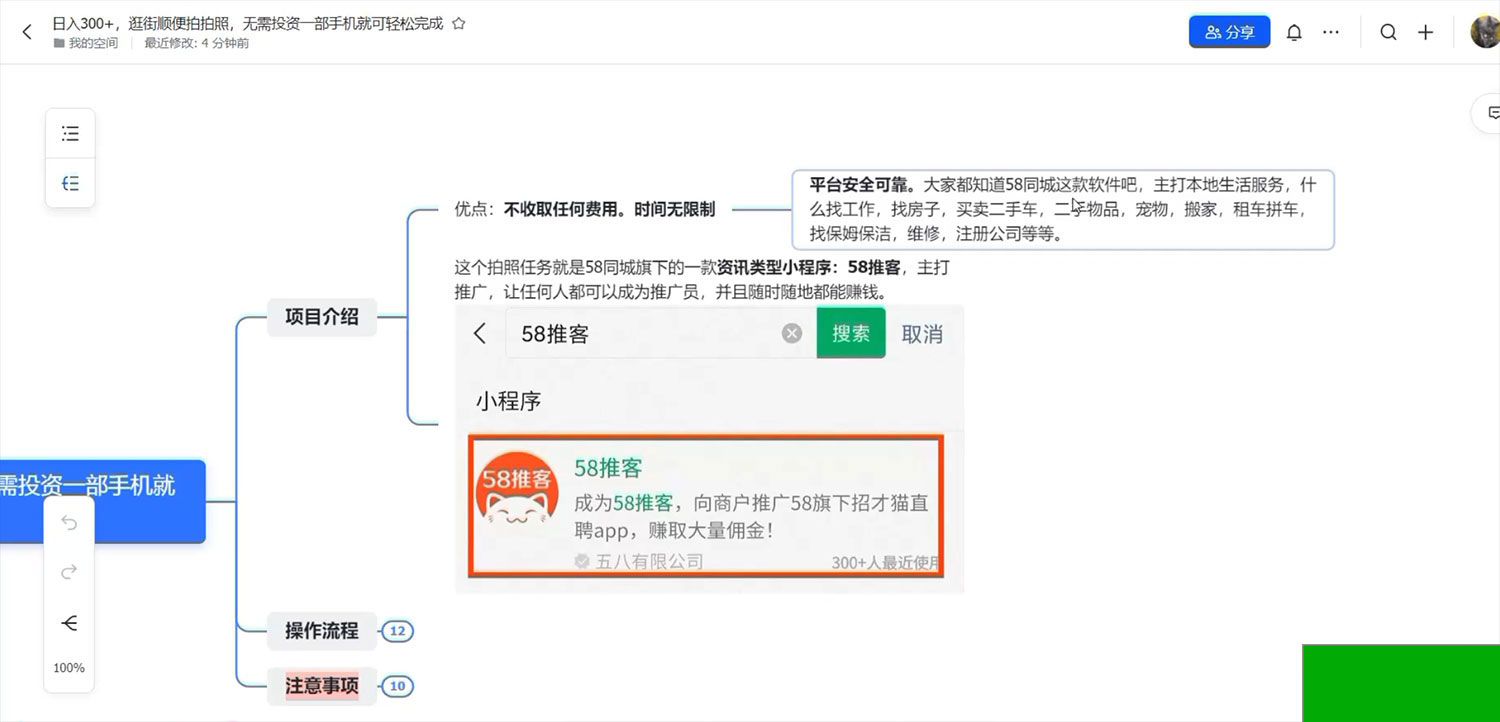Click the green 搜索 button
The image size is (1500, 722).
[x=851, y=333]
